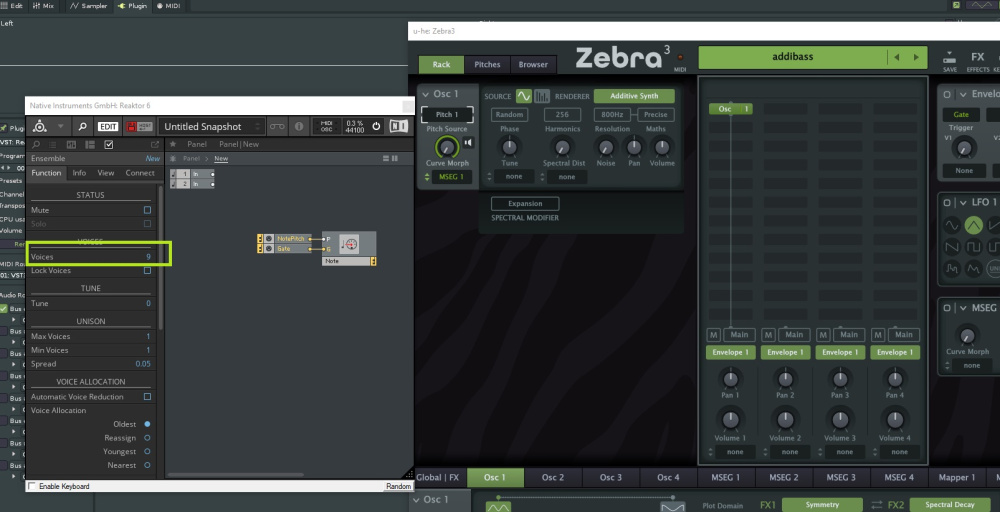Open the Note dropdown on the module
The width and height of the screenshot is (1000, 512).
pos(349,261)
